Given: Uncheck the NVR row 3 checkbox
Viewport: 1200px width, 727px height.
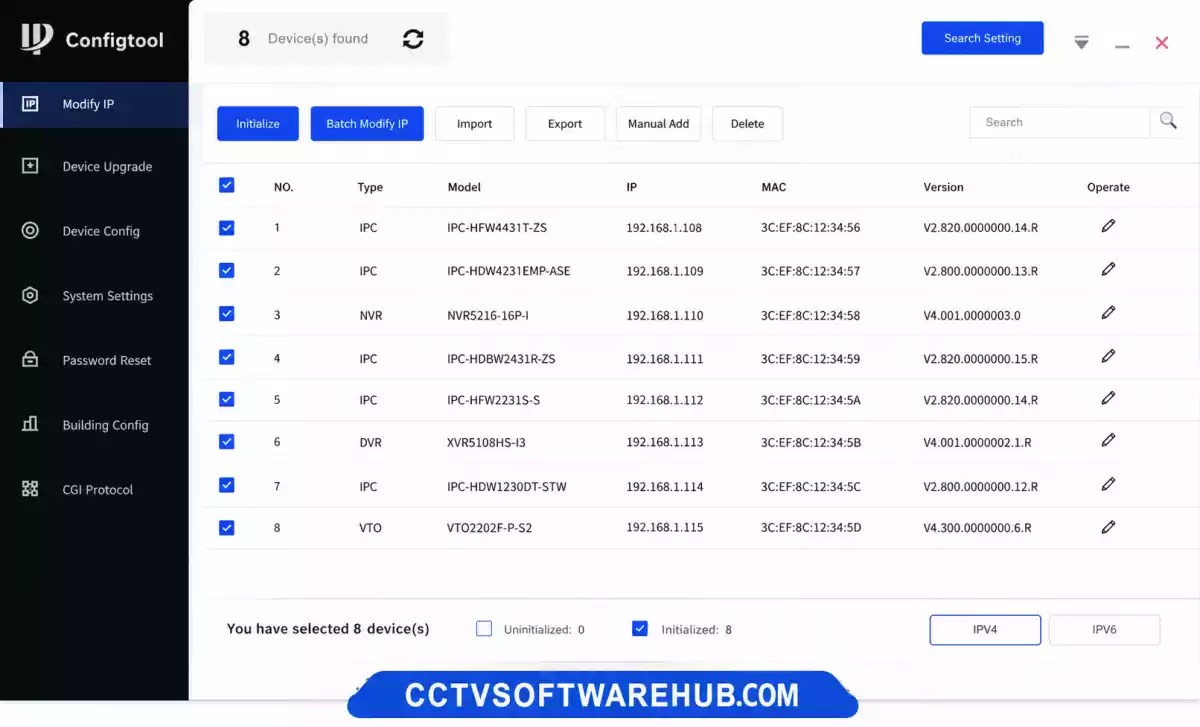Looking at the screenshot, I should tap(226, 314).
